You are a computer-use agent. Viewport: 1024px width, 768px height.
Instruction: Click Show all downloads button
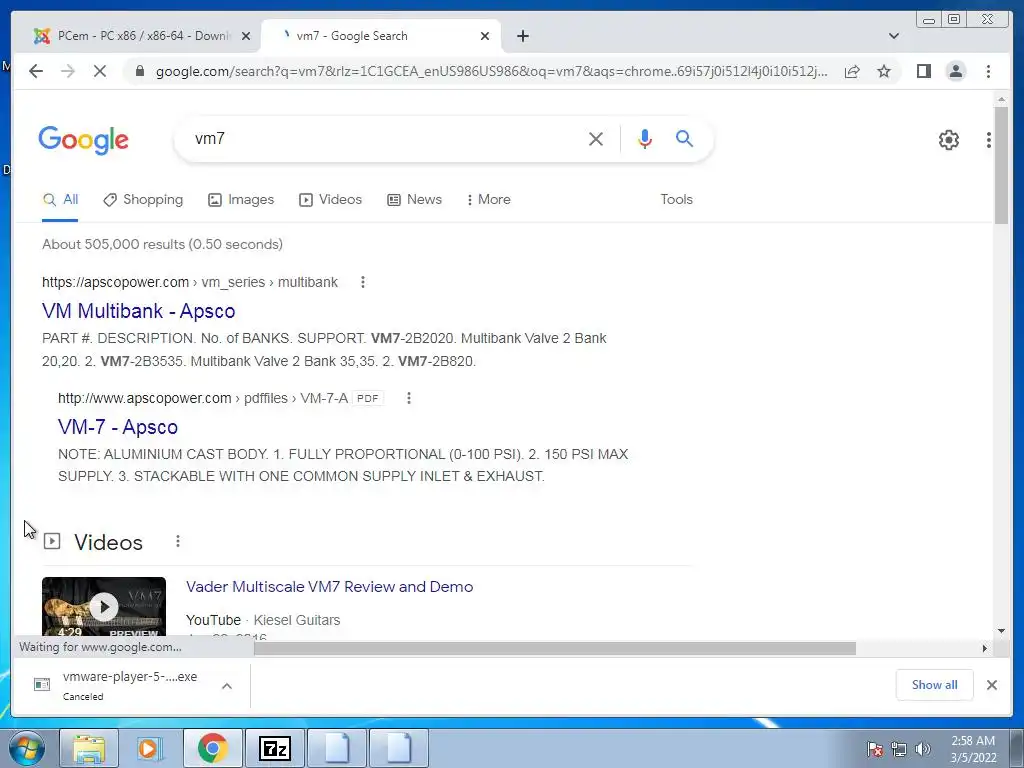click(935, 685)
